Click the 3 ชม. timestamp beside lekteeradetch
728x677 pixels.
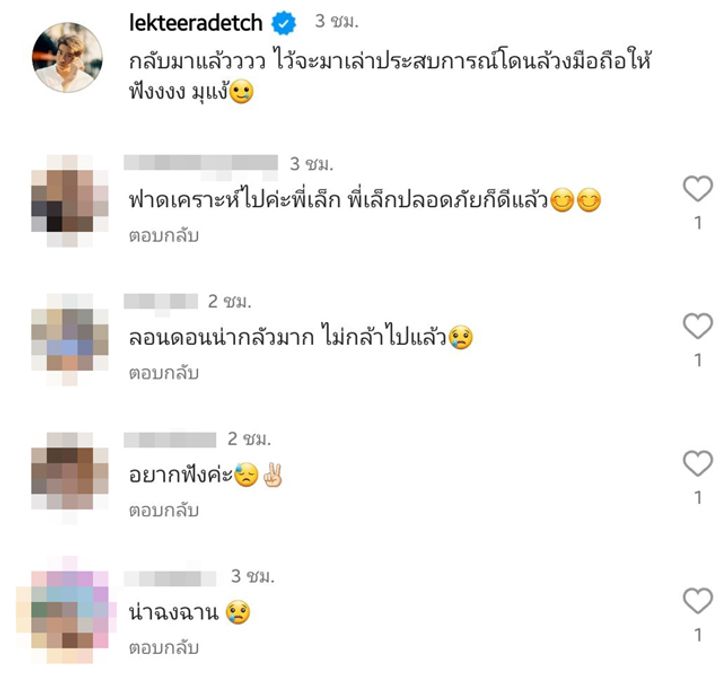(337, 21)
